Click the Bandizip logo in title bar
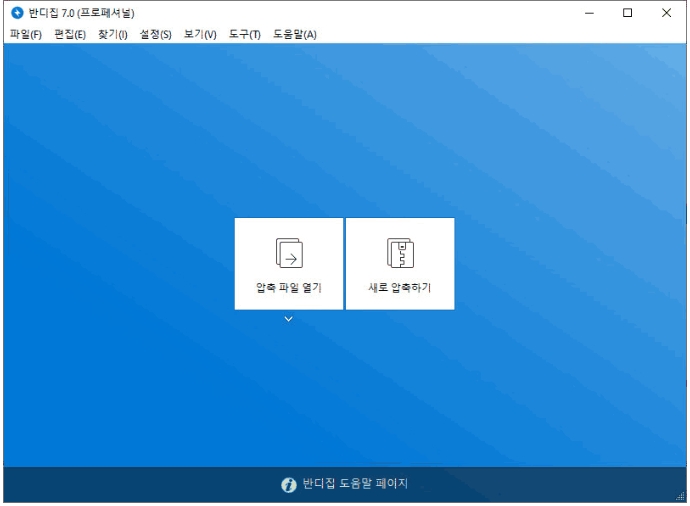 [17, 13]
